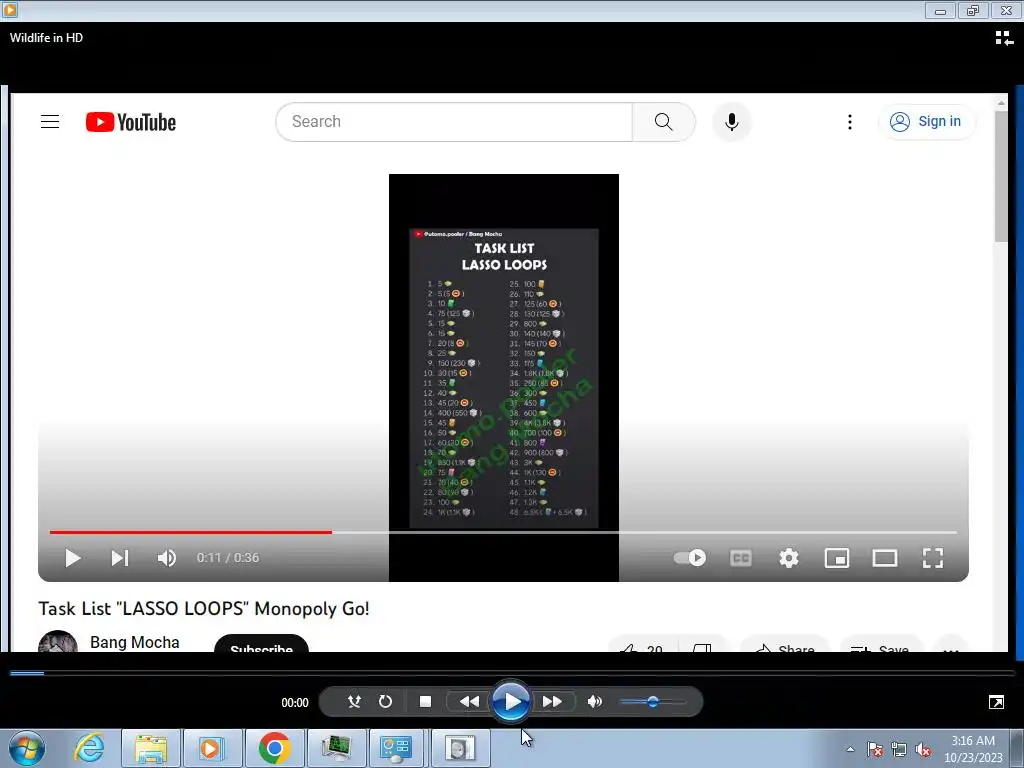Start voice search with the microphone icon

click(731, 121)
